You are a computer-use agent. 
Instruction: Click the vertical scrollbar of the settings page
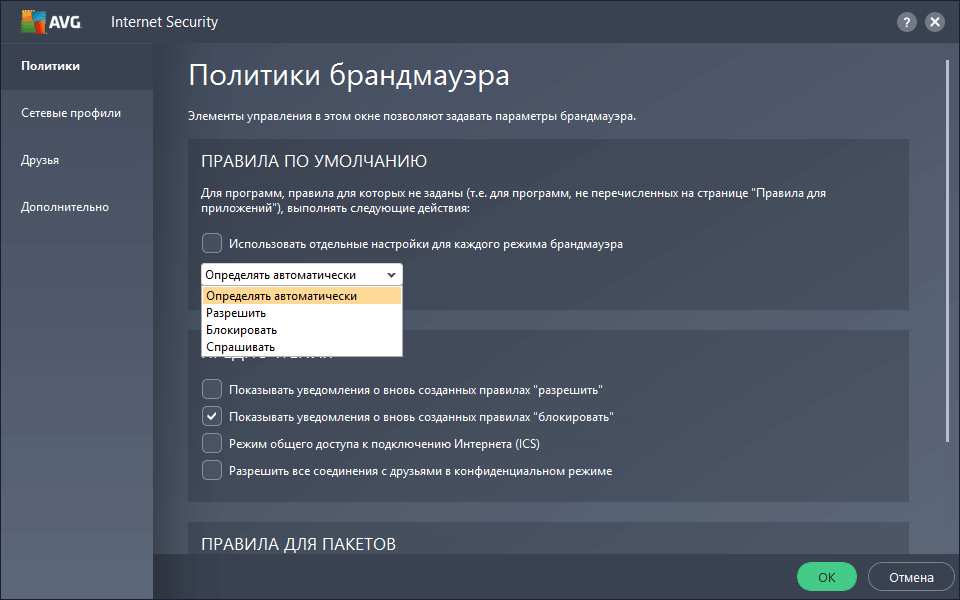[948, 250]
